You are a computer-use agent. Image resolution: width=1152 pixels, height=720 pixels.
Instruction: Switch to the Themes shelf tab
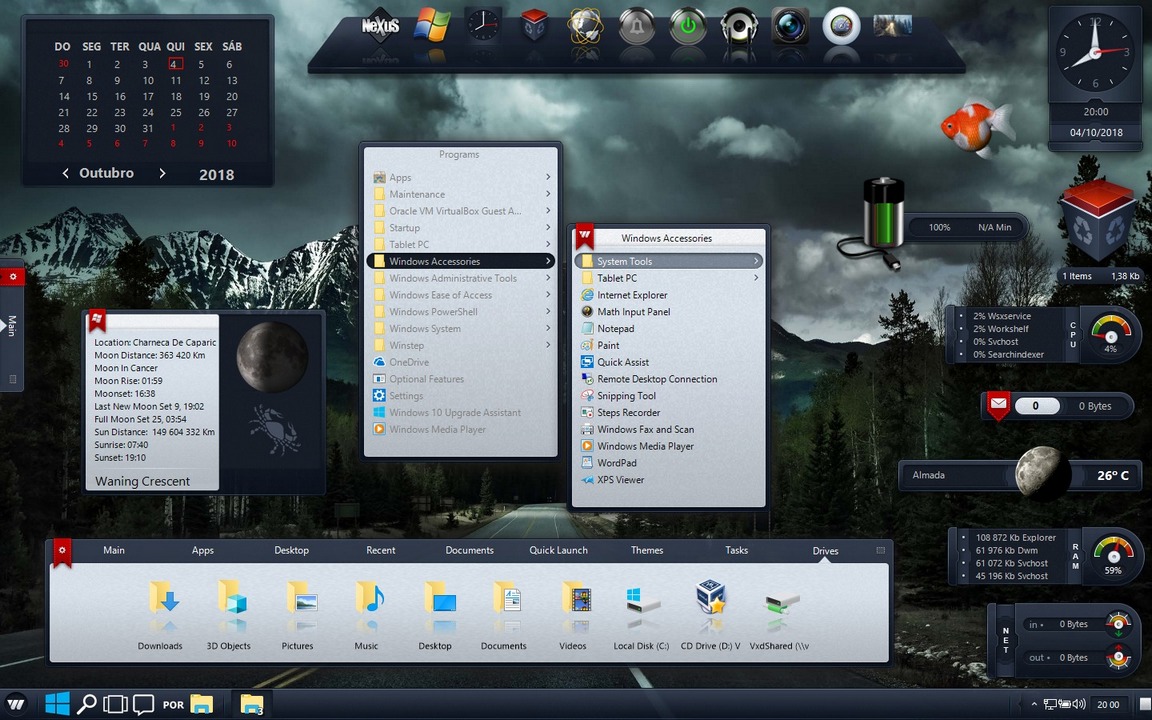click(647, 550)
